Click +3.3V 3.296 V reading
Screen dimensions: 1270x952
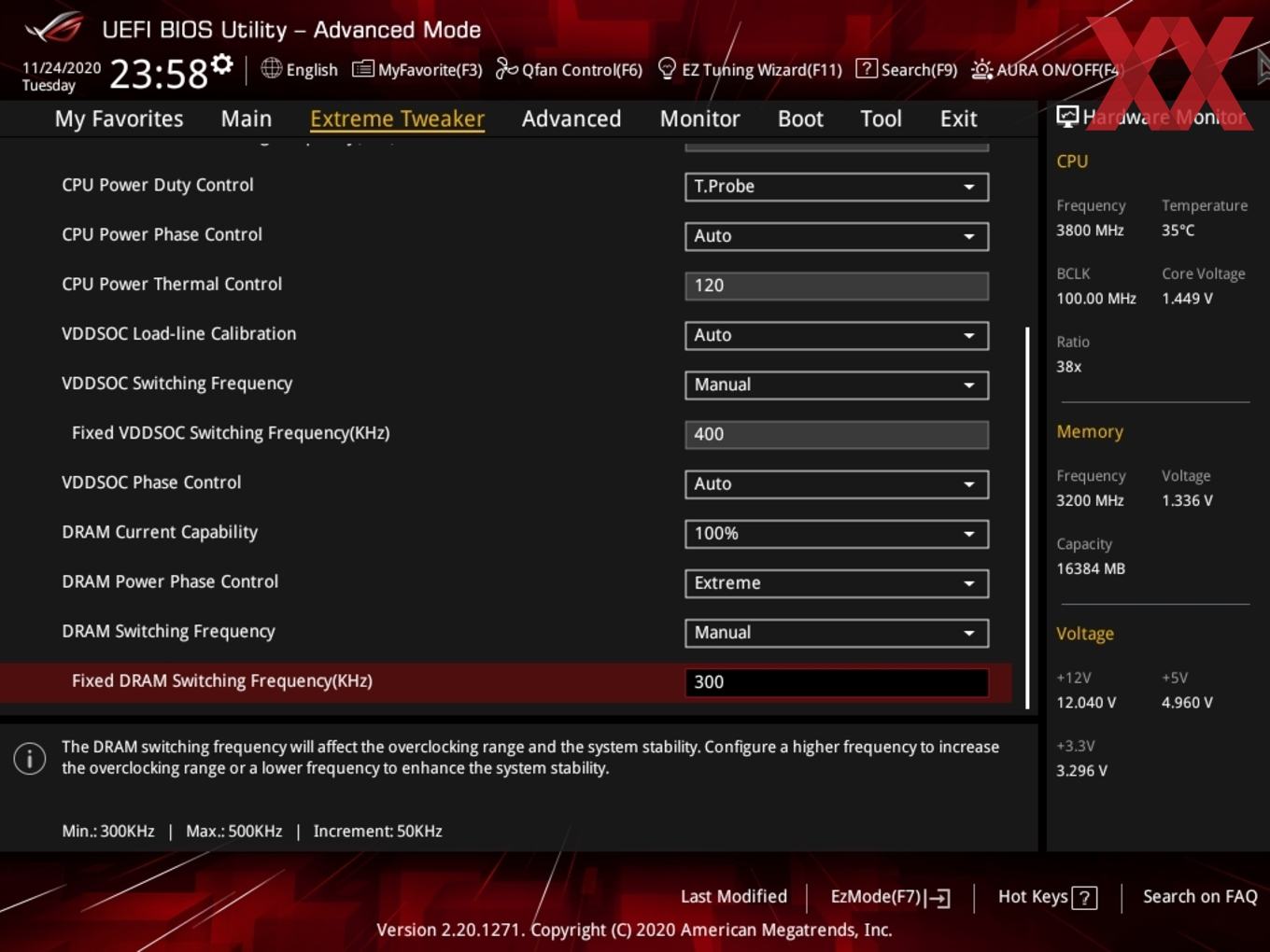[1081, 771]
